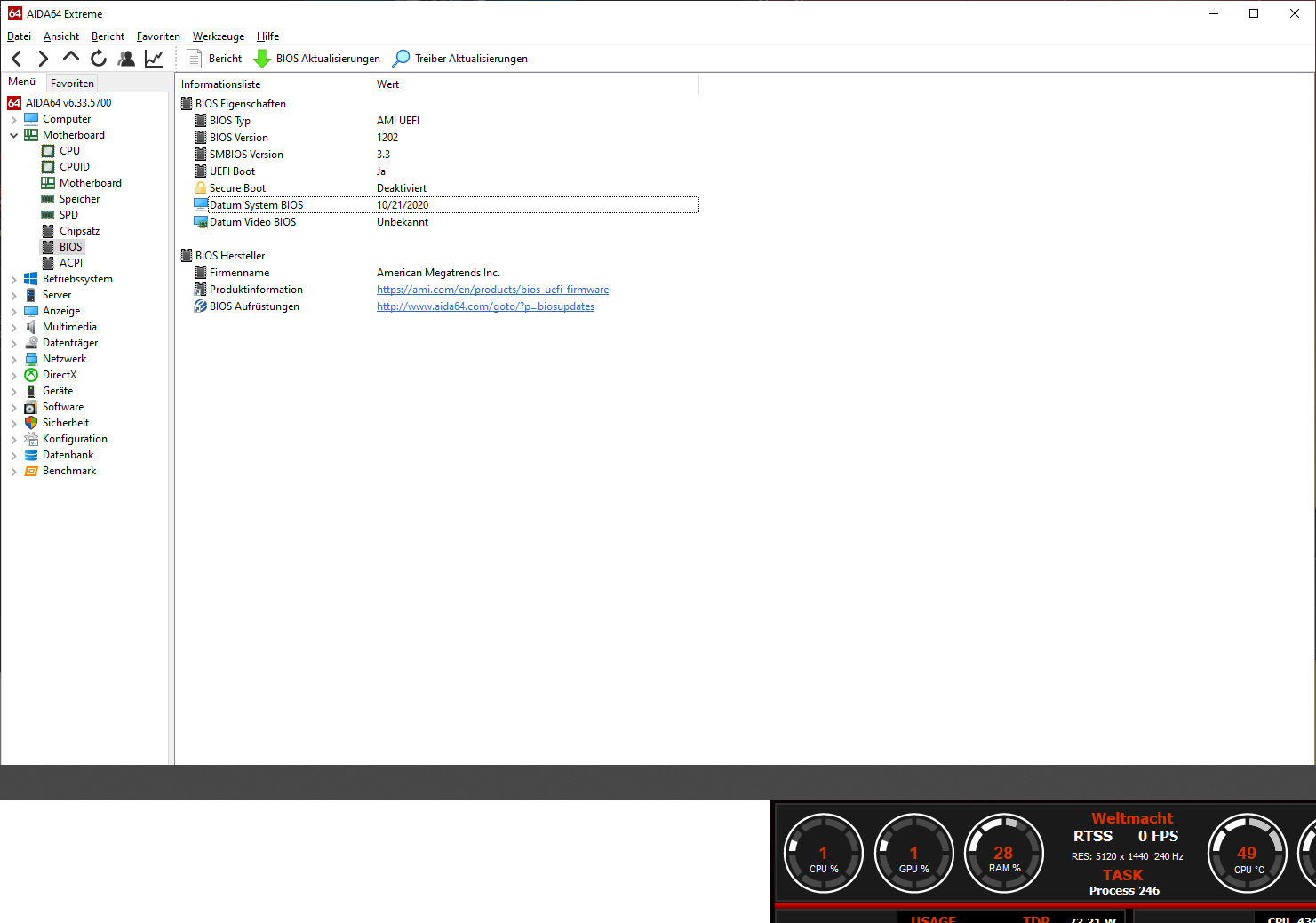Screen dimensions: 1316x923
Task: Expand the DirectX node
Action: click(x=13, y=375)
